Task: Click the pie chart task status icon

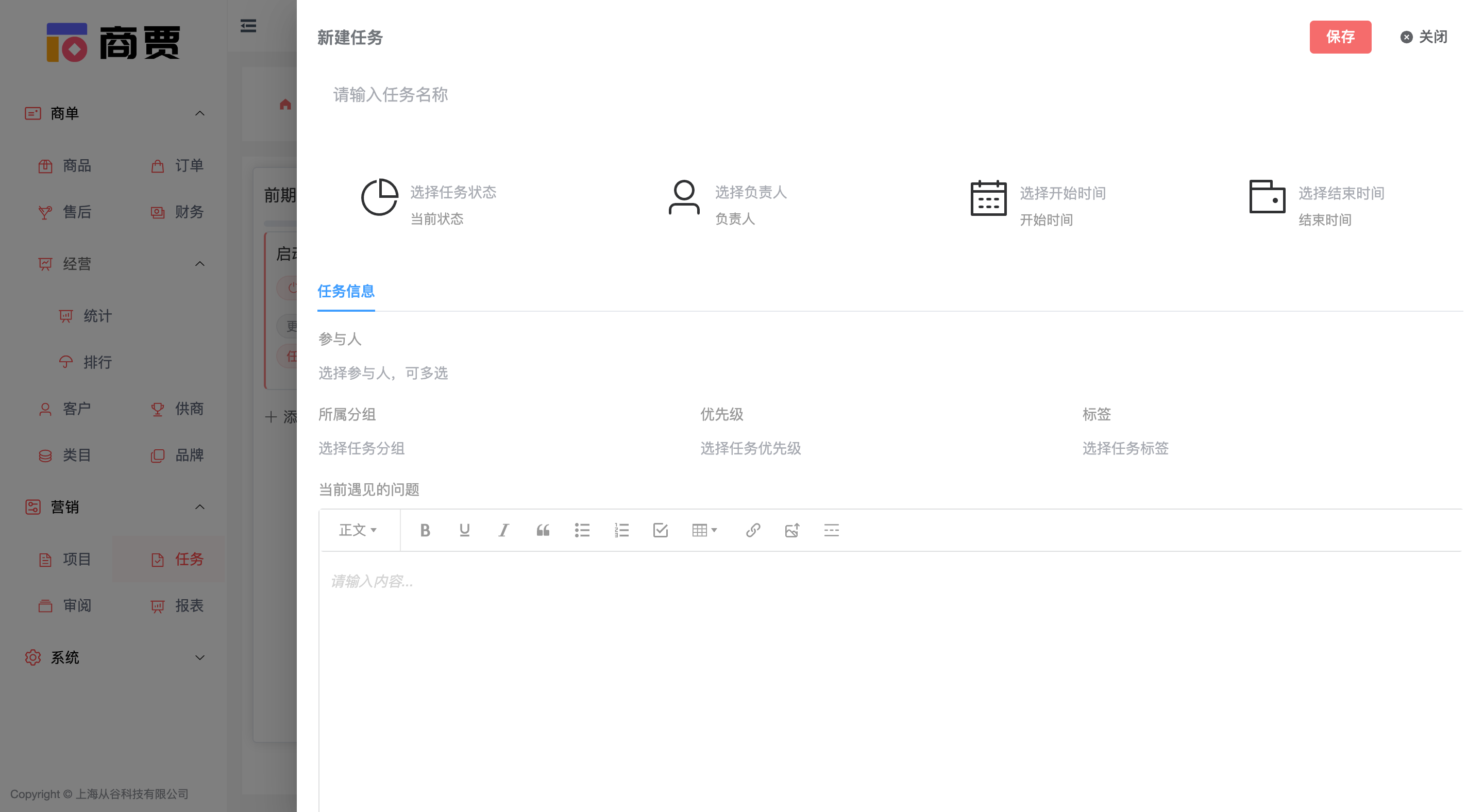Action: pyautogui.click(x=380, y=197)
